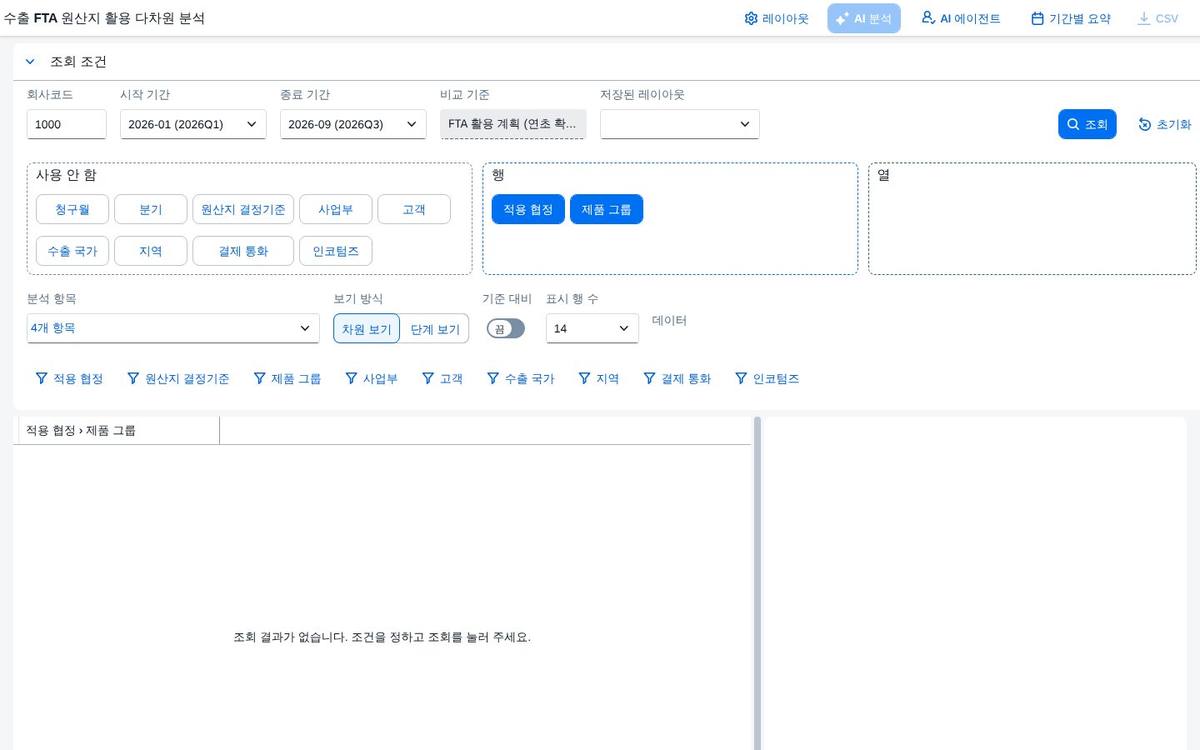Screen dimensions: 1200x750
Task: Select the 지역 dimension chip
Action: coord(150,251)
